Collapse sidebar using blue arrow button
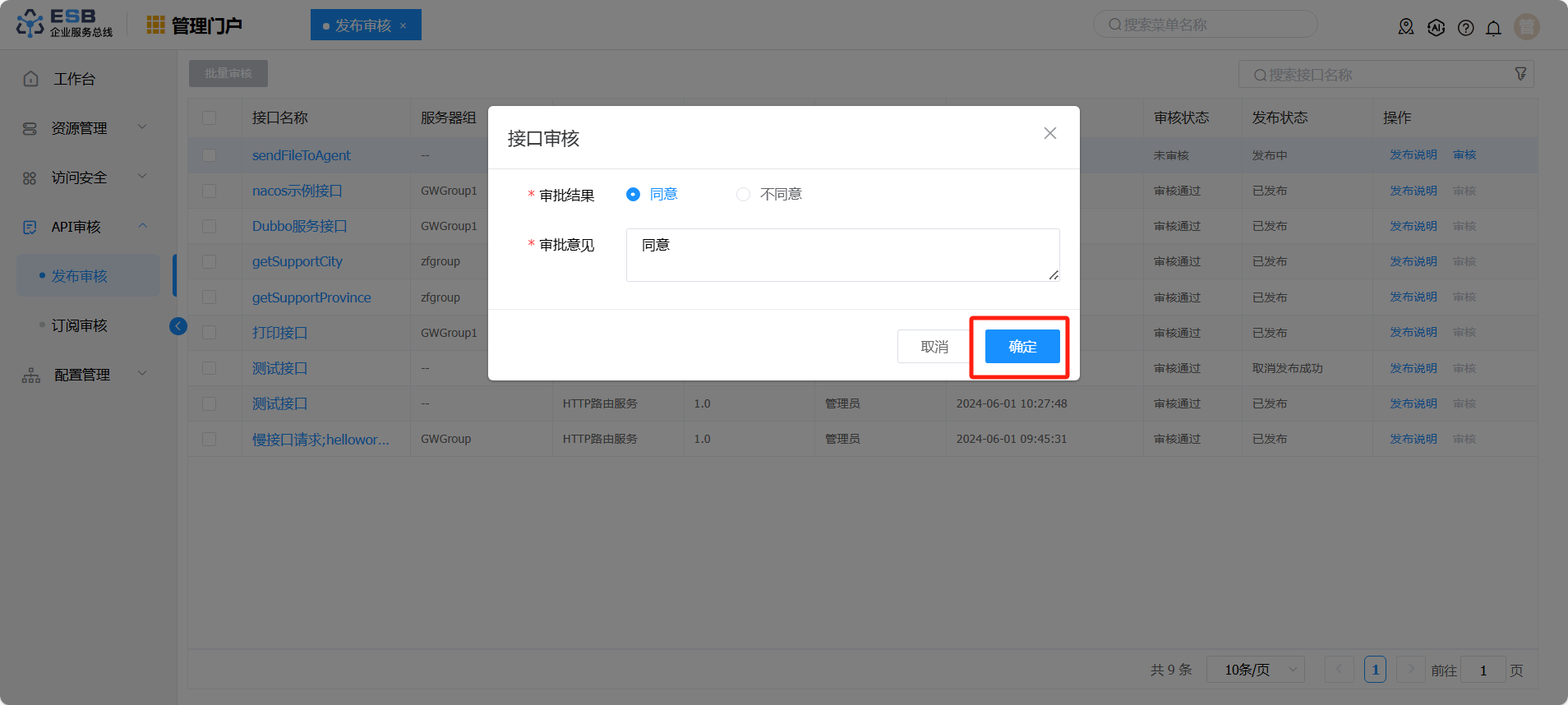 178,326
